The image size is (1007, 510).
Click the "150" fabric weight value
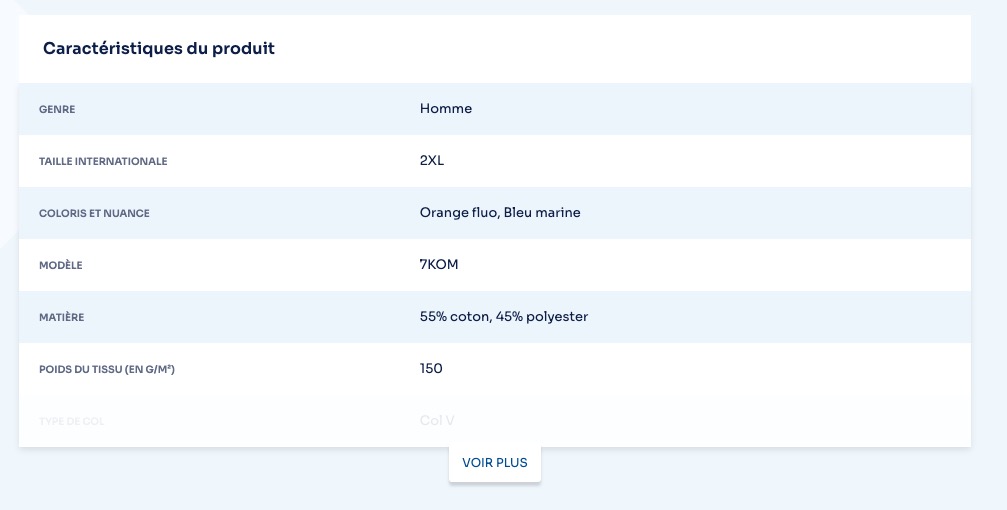point(431,368)
